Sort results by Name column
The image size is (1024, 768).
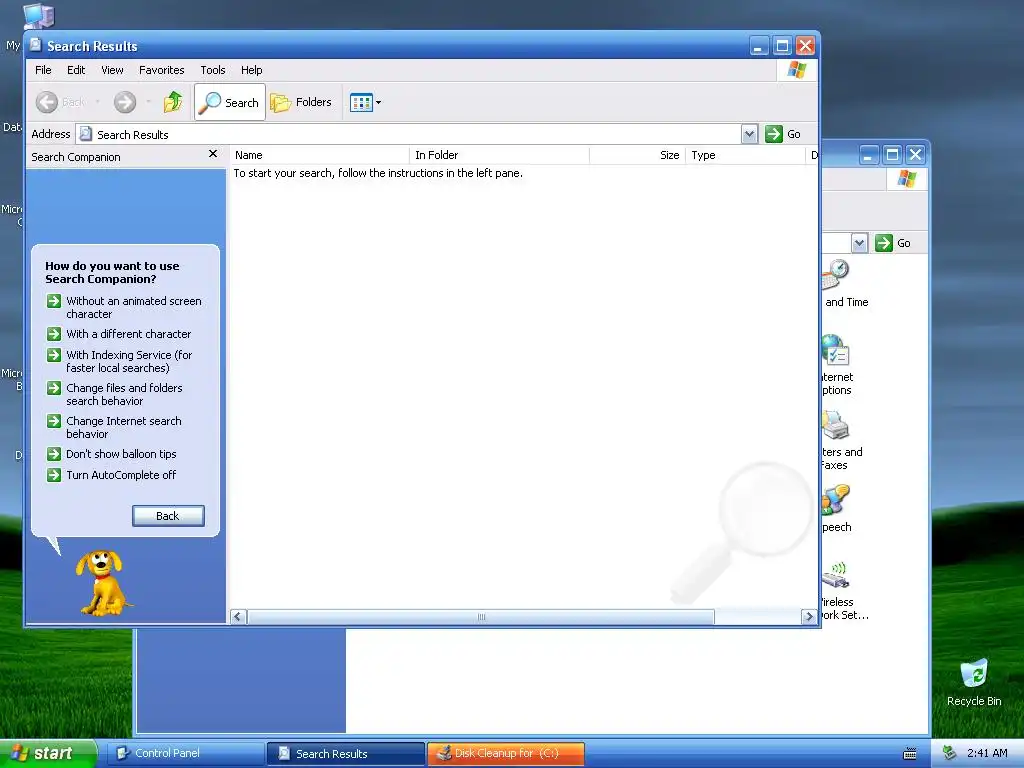click(319, 155)
